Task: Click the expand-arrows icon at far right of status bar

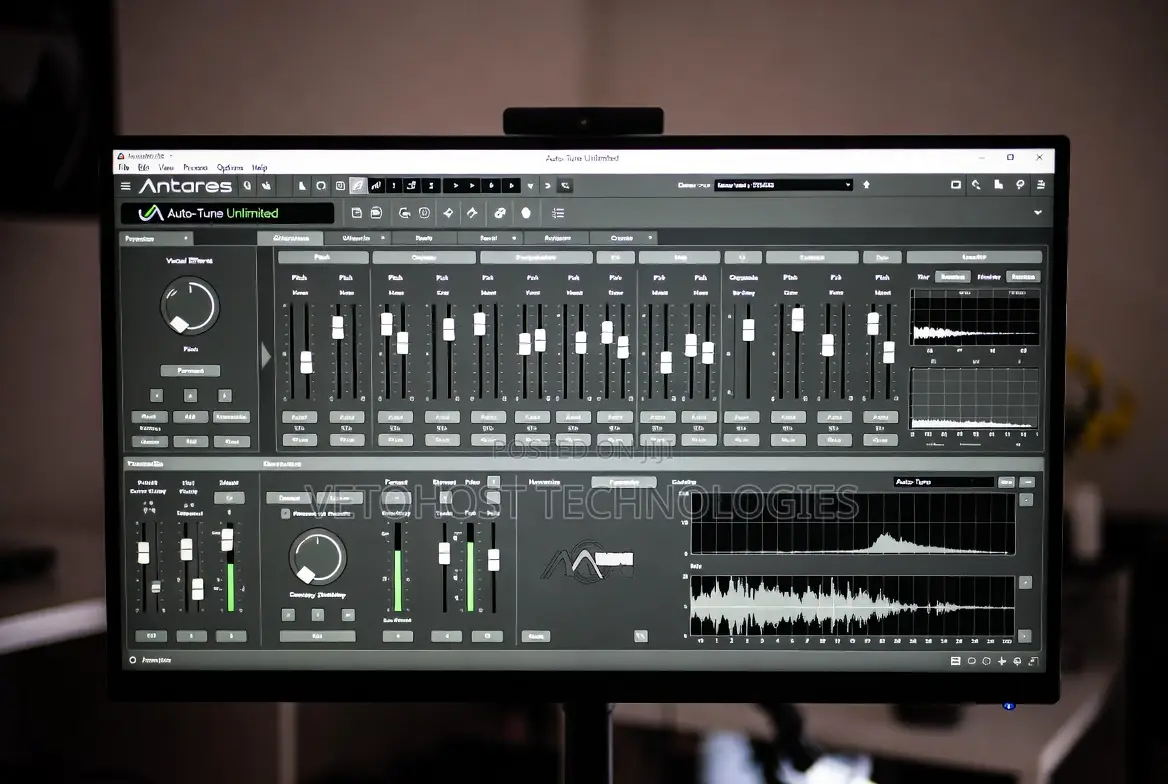Action: 1033,661
